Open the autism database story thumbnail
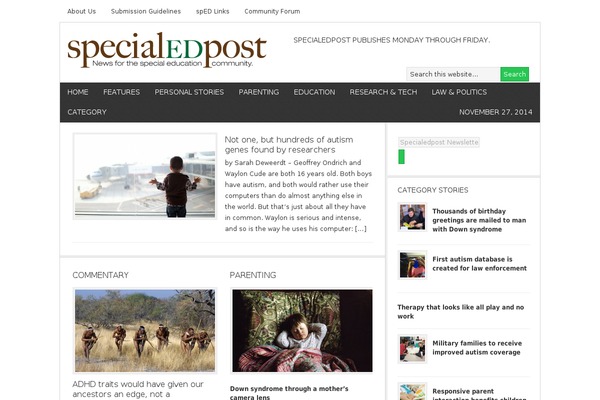Viewport: 600px width, 400px height. 412,265
